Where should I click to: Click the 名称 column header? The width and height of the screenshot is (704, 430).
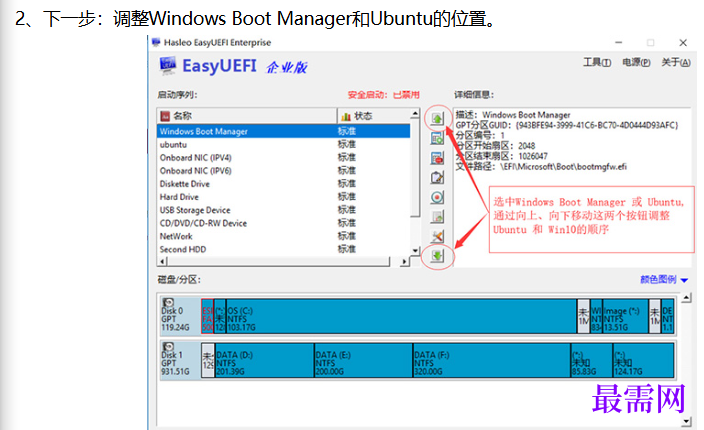click(x=247, y=116)
